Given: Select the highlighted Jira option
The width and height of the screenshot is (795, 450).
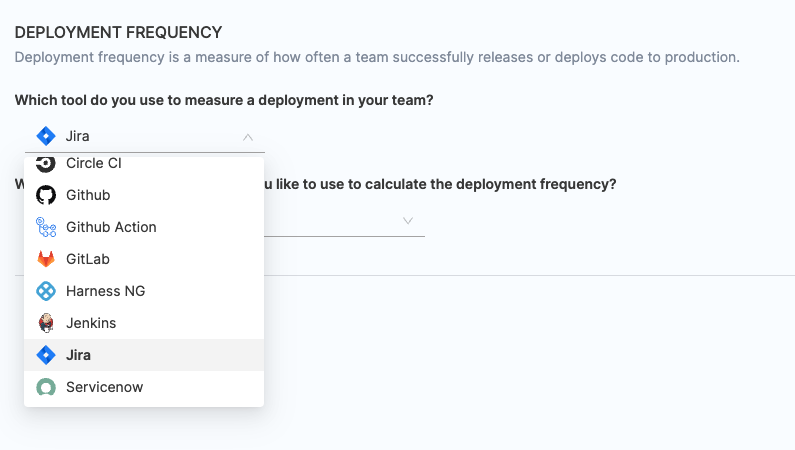Looking at the screenshot, I should click(x=79, y=355).
